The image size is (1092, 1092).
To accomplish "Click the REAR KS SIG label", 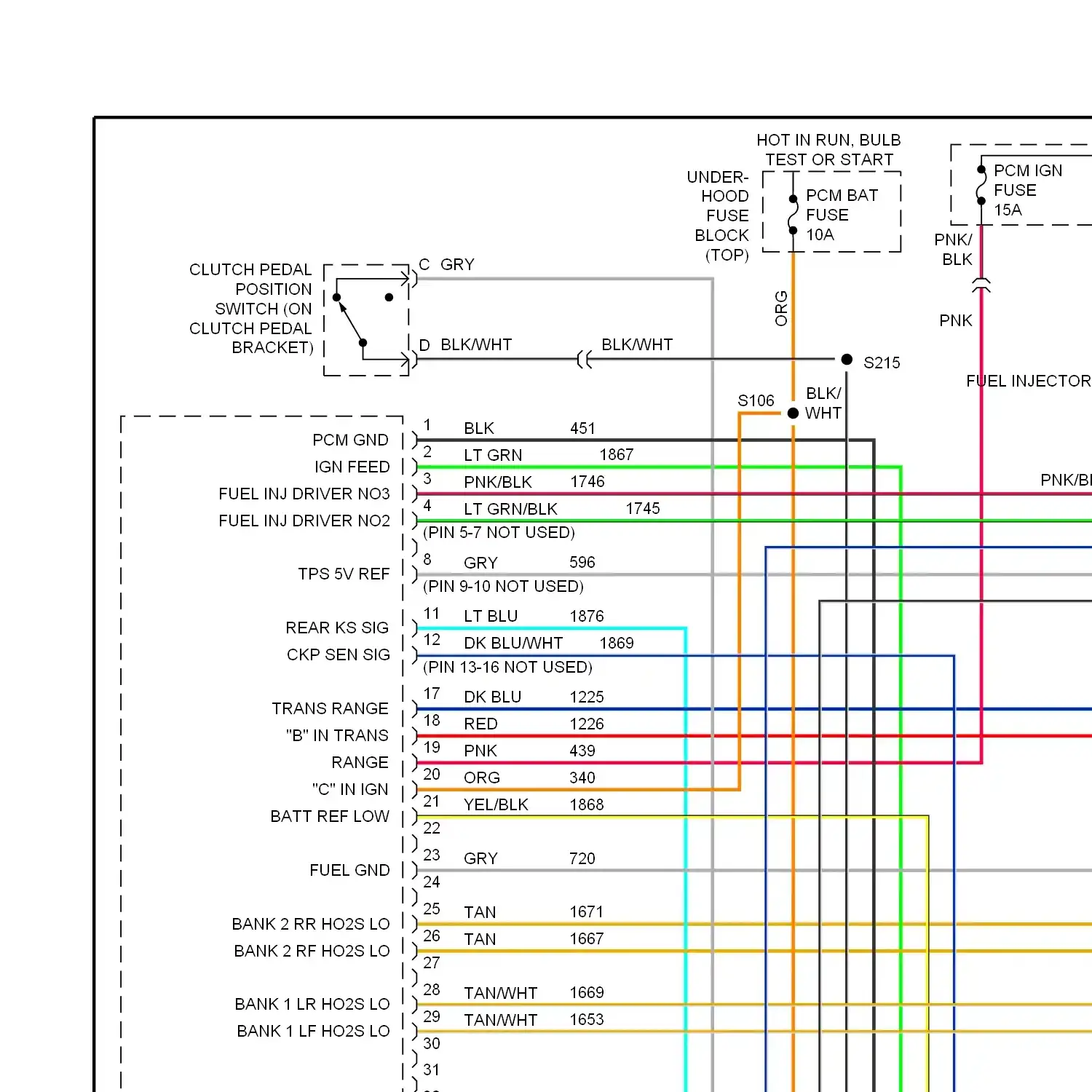I will pos(337,628).
